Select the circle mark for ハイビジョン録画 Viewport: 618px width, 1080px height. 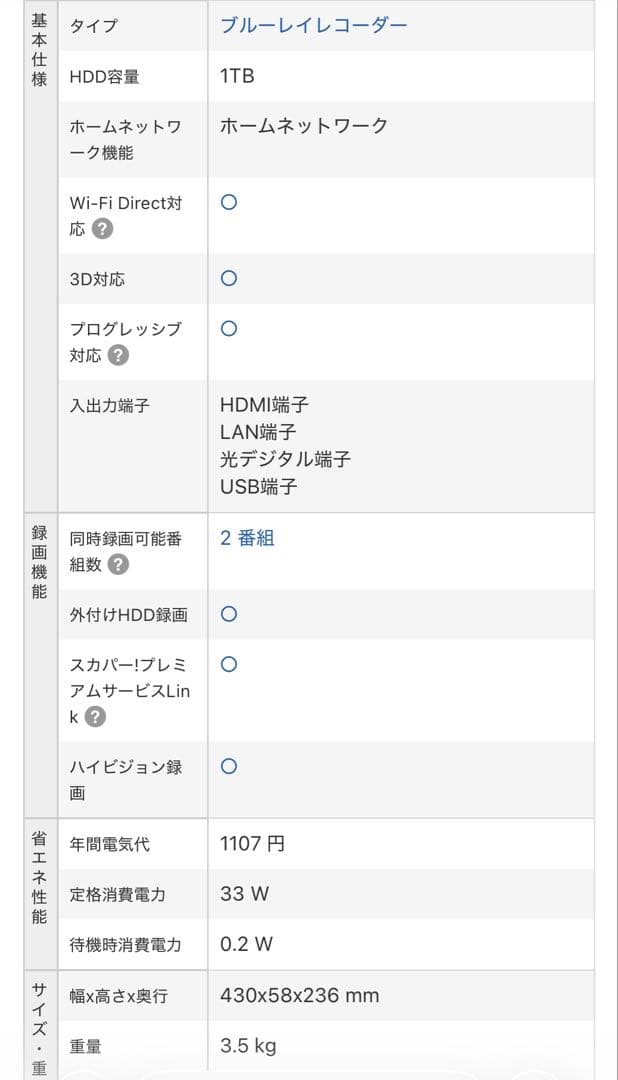(x=228, y=766)
